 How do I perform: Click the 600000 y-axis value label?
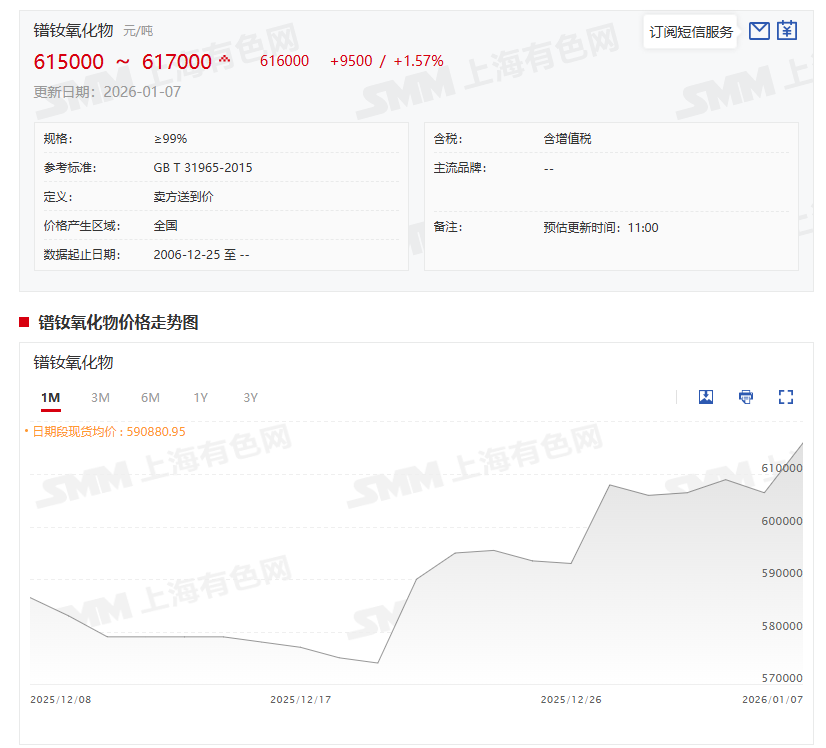tap(782, 521)
